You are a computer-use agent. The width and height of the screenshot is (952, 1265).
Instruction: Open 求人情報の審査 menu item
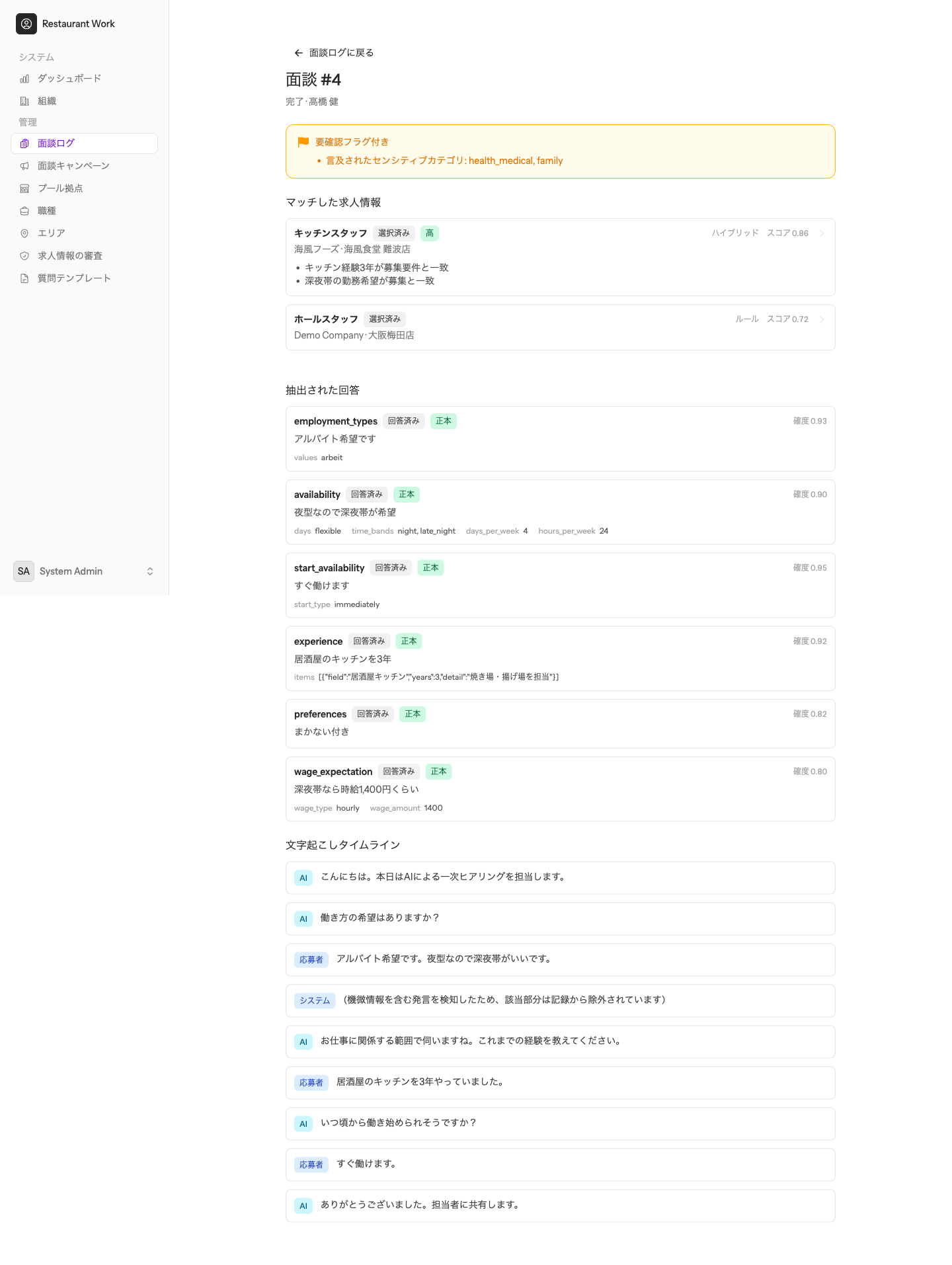point(84,256)
